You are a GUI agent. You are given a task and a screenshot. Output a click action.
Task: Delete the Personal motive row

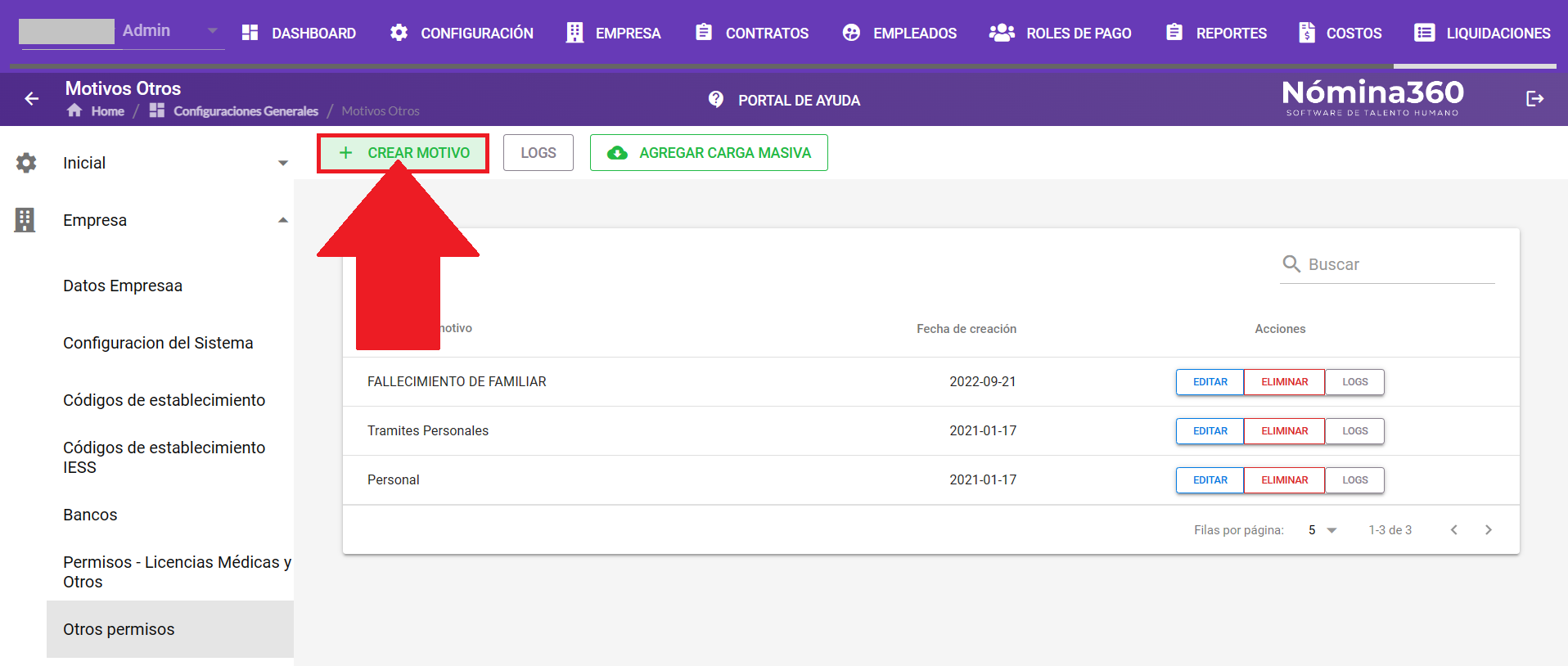[x=1284, y=480]
